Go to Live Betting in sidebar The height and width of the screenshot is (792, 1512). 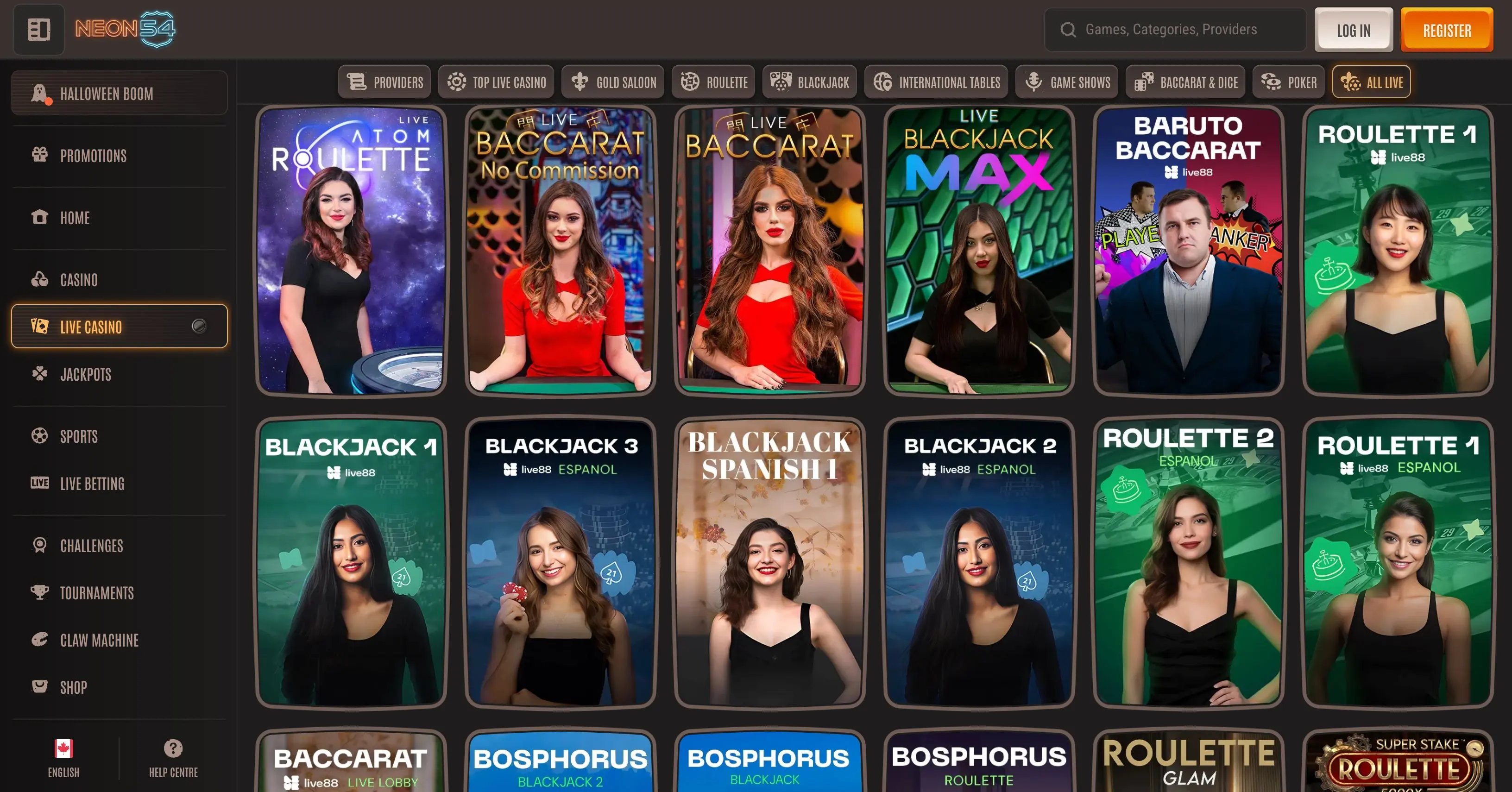pyautogui.click(x=92, y=484)
